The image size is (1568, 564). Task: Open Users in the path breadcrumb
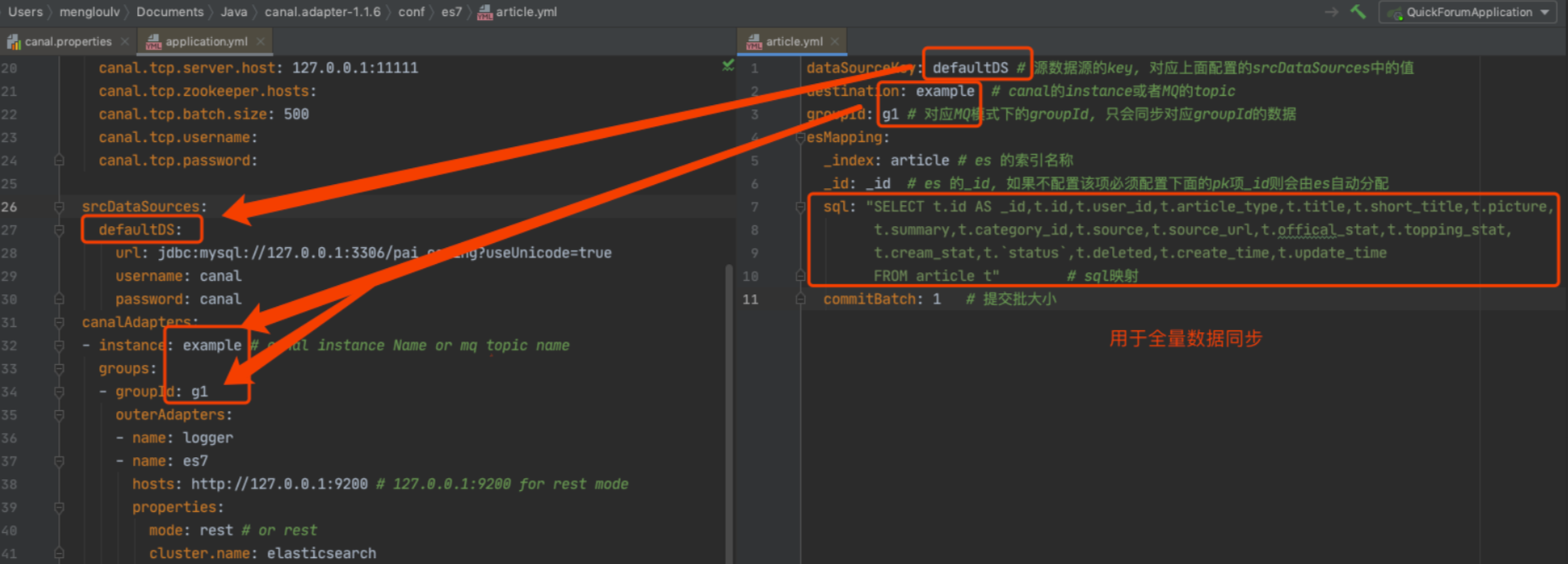(x=25, y=12)
